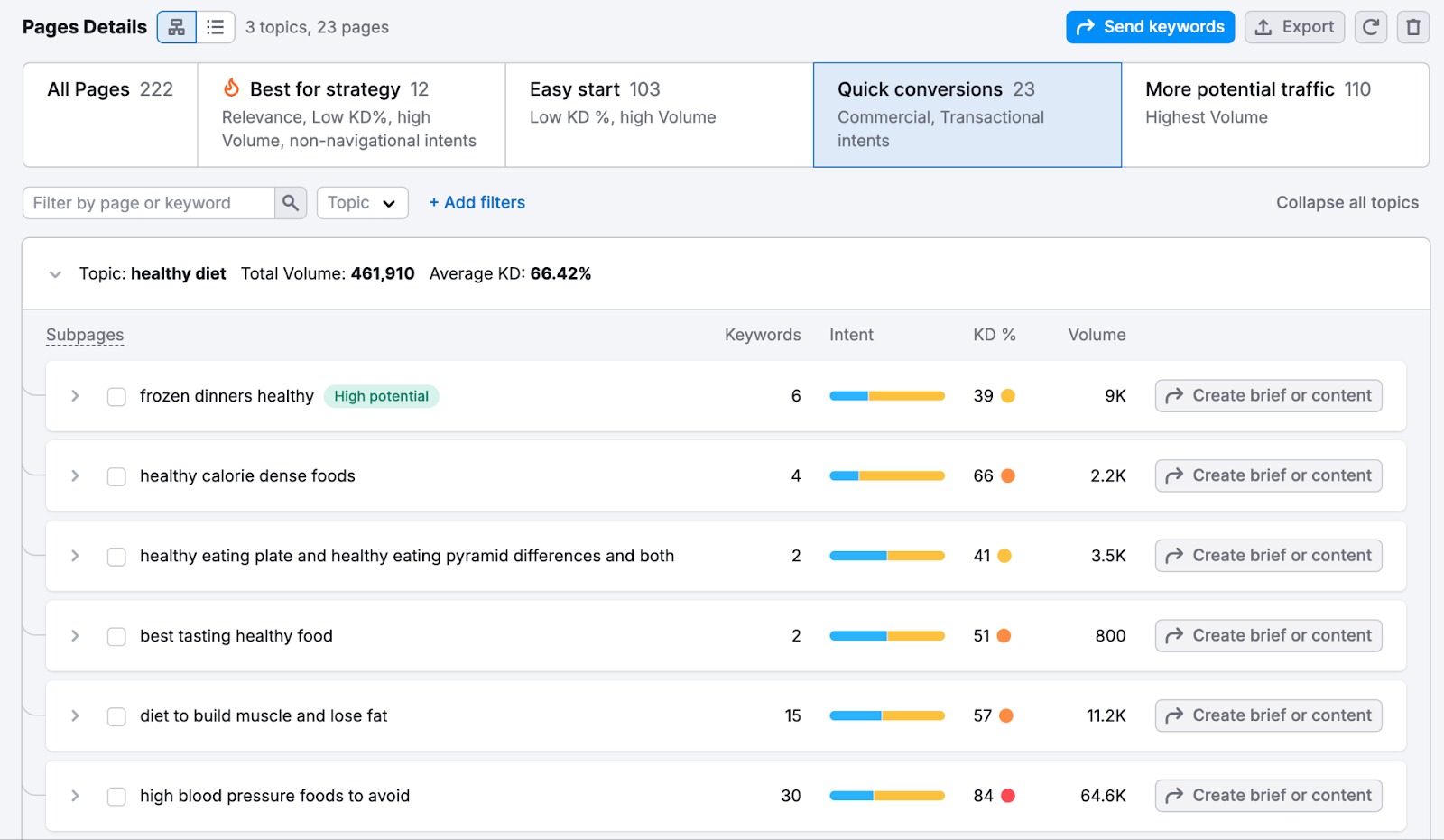This screenshot has height=840, width=1444.
Task: Collapse the healthy diet topic chevron
Action: point(55,274)
